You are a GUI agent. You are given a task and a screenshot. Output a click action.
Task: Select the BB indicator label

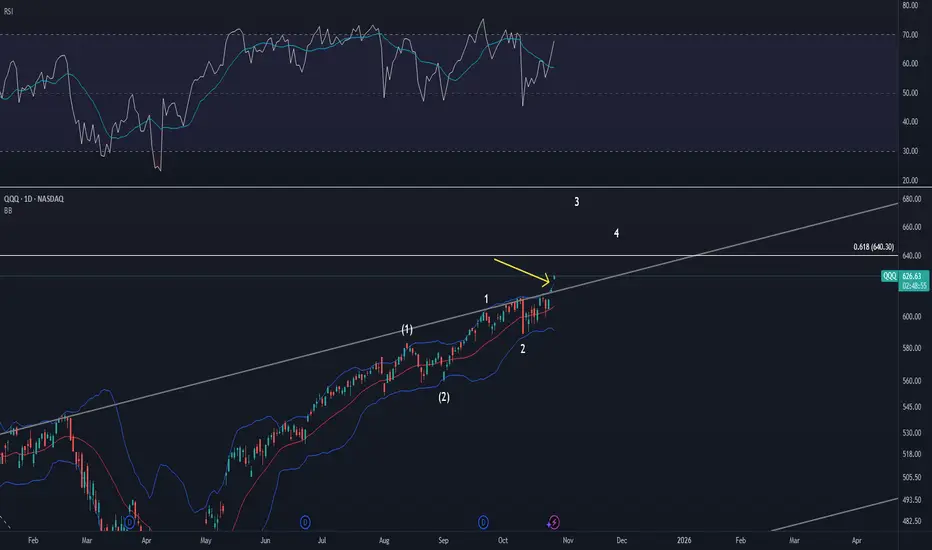tap(8, 211)
